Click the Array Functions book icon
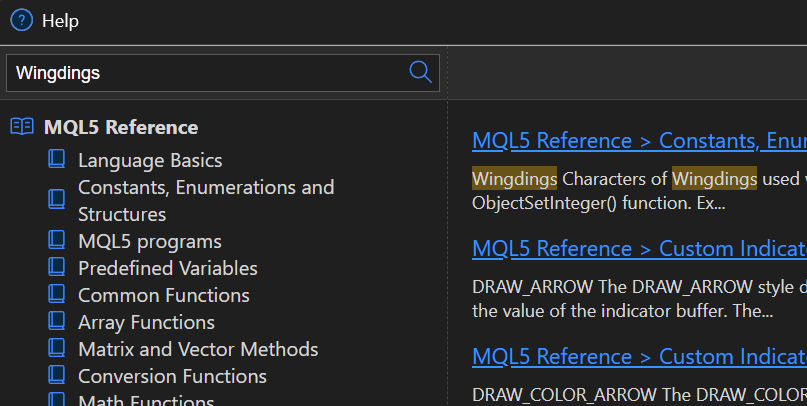The image size is (807, 406). tap(57, 322)
